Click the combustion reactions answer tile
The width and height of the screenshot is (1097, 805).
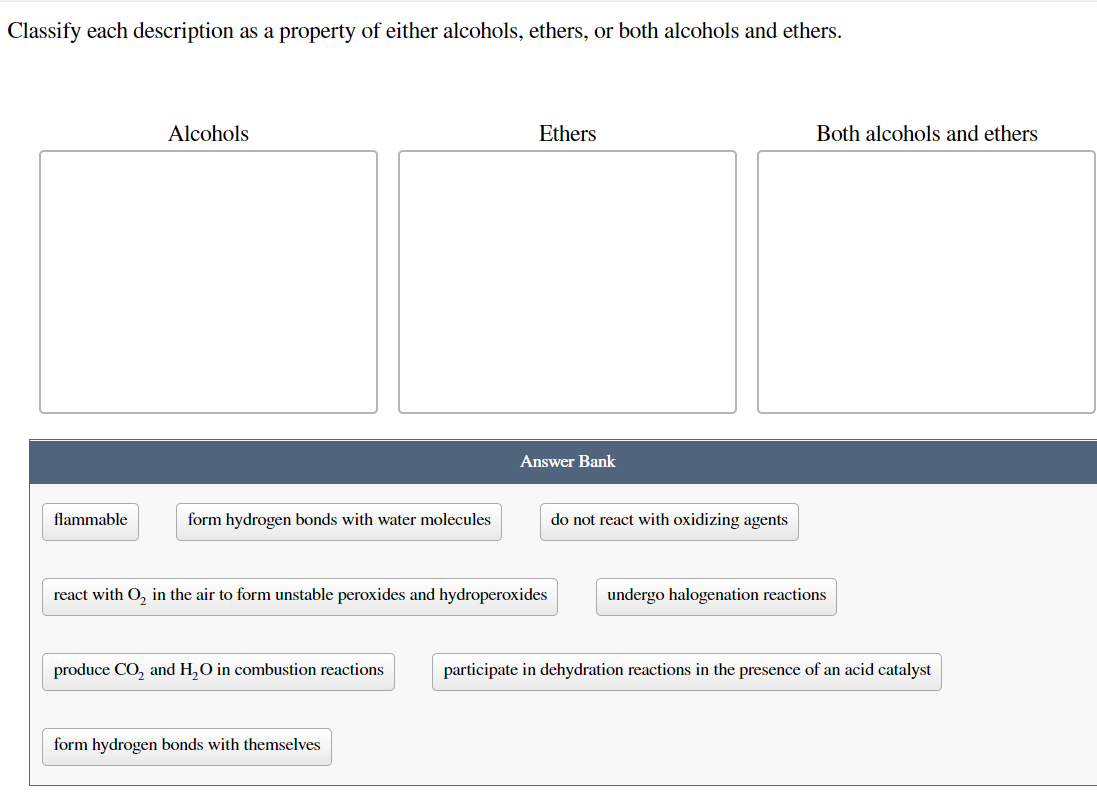point(218,671)
